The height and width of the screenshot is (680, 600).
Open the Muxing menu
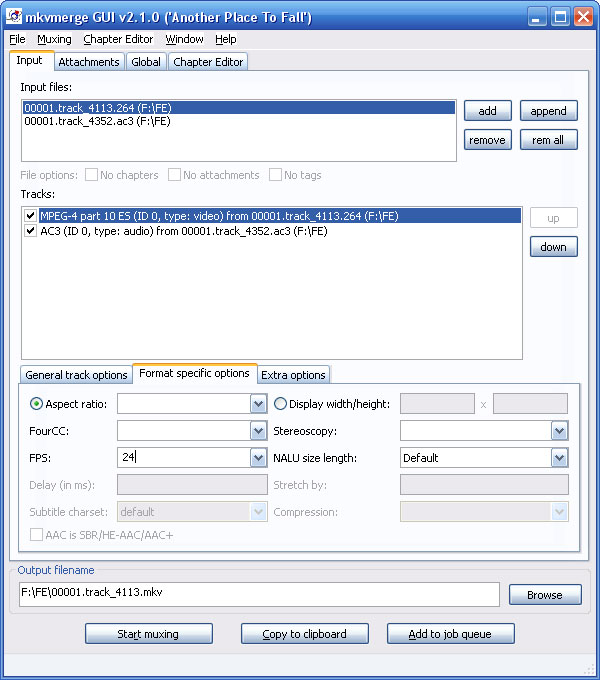tap(54, 39)
